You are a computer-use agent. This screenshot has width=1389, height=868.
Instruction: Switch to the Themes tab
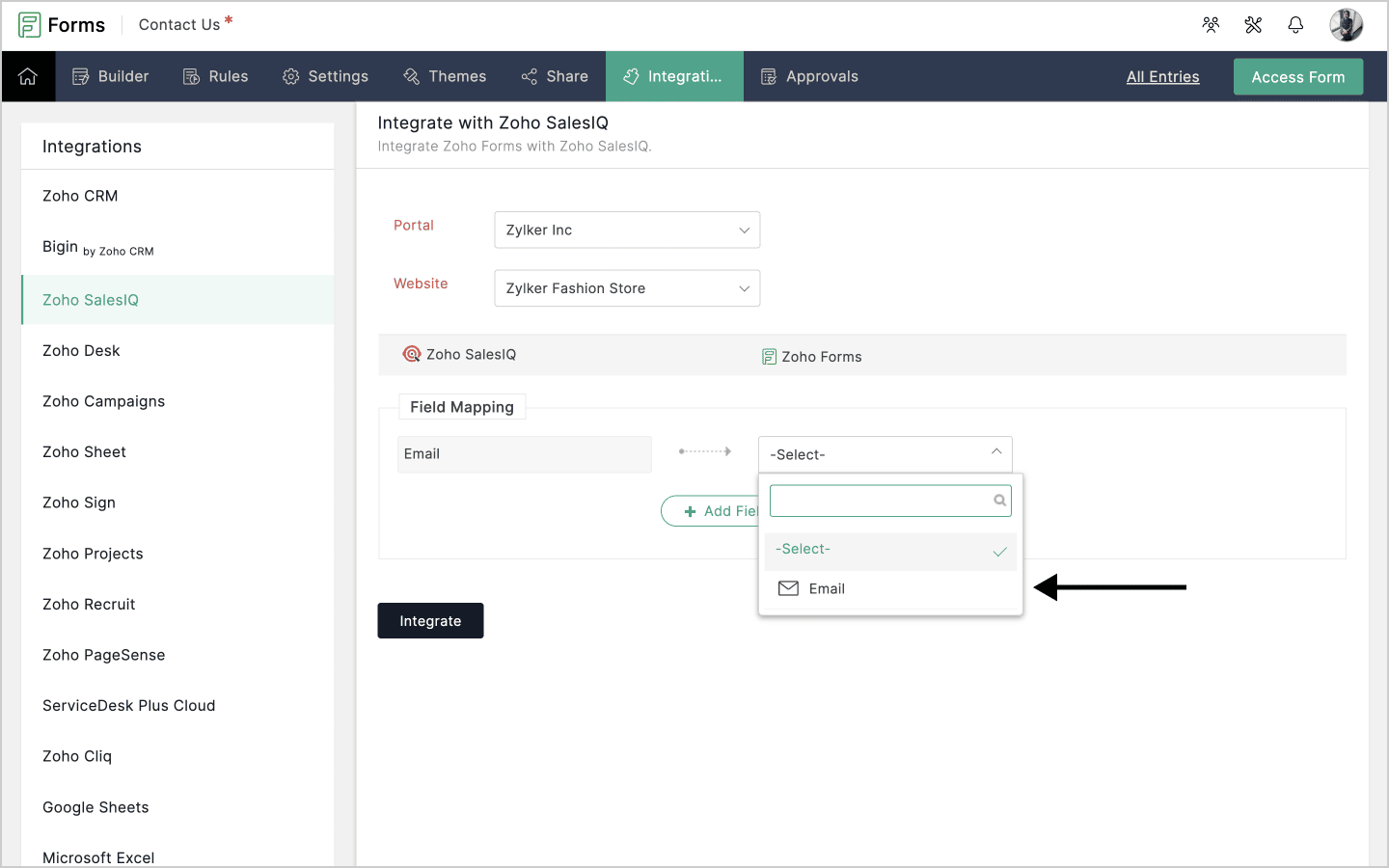[445, 76]
